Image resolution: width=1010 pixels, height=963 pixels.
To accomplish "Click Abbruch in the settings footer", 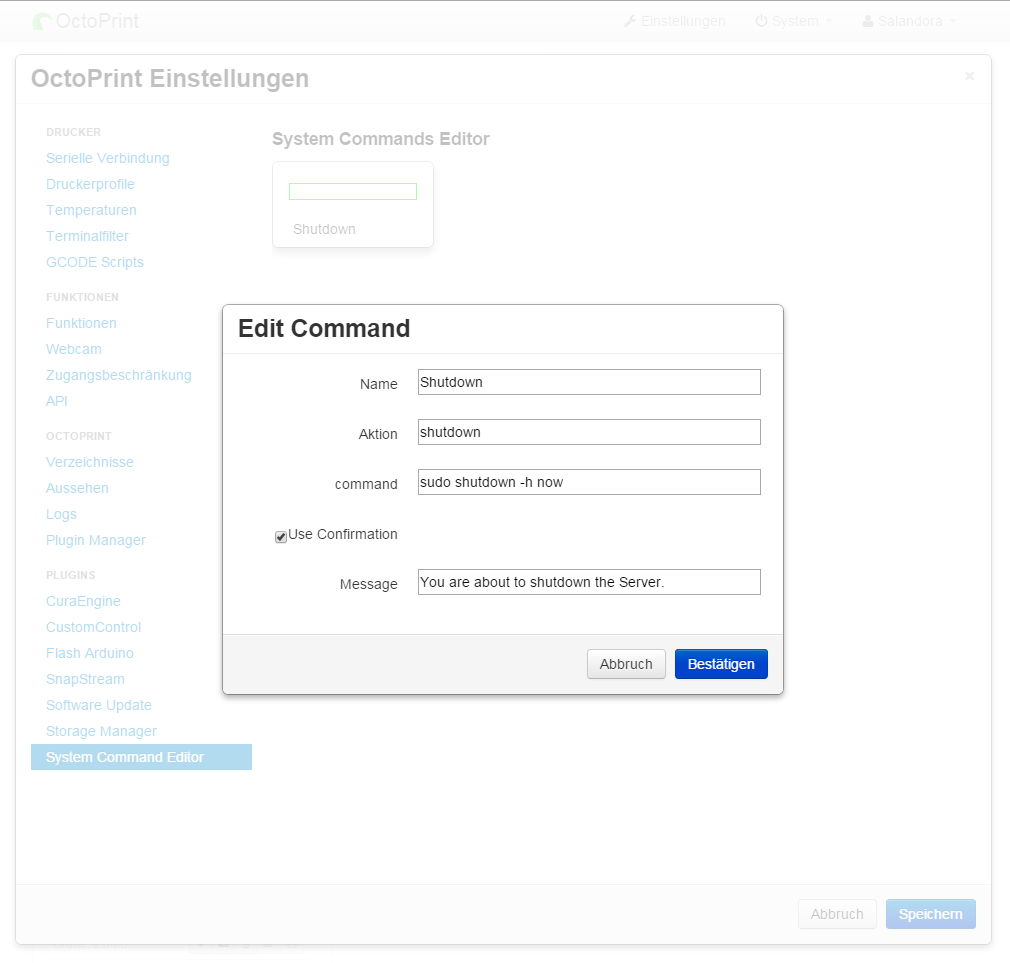I will (x=837, y=914).
